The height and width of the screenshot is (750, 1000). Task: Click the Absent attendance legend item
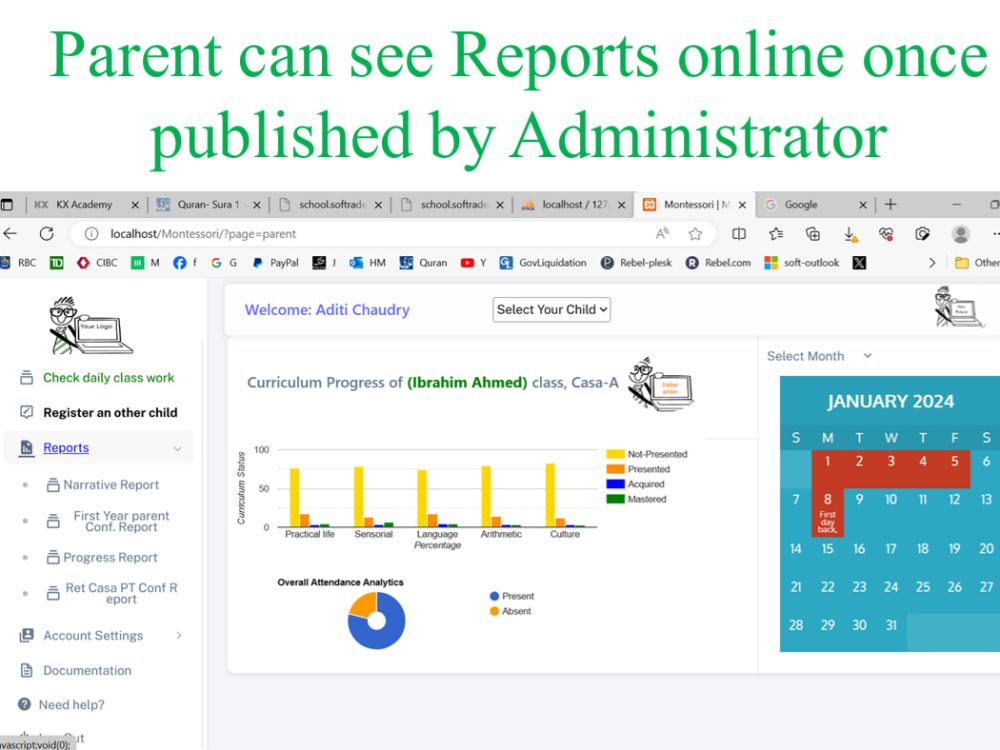(510, 611)
